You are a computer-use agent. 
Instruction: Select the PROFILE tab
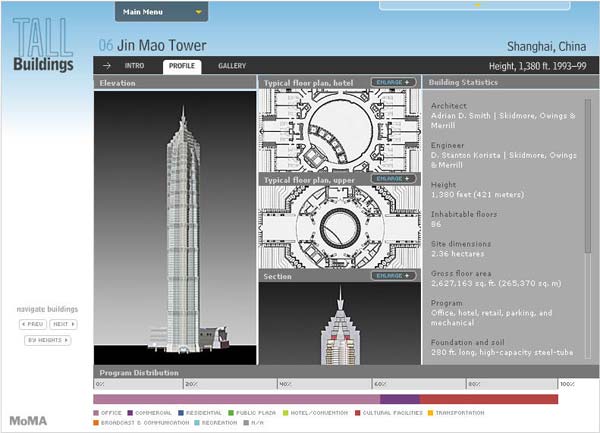(x=182, y=66)
